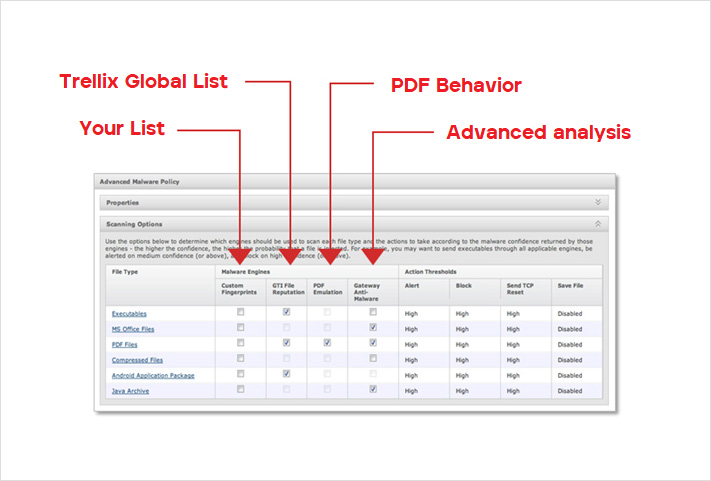The image size is (711, 481).
Task: Uncheck Gateway Anti-Malware for MS Office Files
Action: point(373,327)
